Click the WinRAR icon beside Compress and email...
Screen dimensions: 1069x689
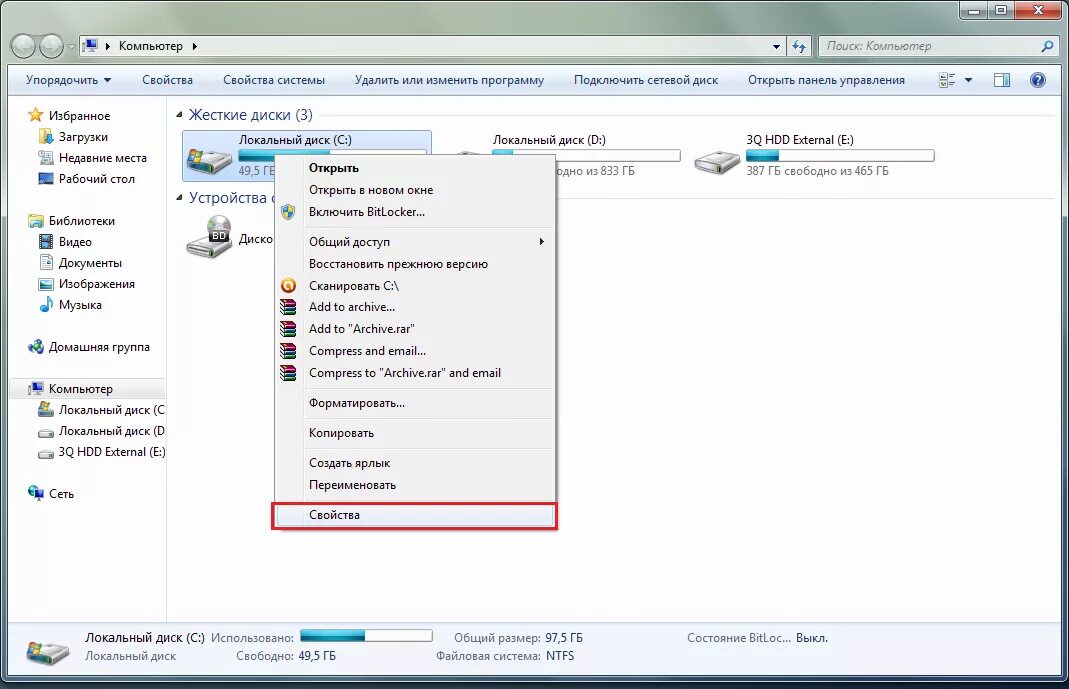pos(288,351)
